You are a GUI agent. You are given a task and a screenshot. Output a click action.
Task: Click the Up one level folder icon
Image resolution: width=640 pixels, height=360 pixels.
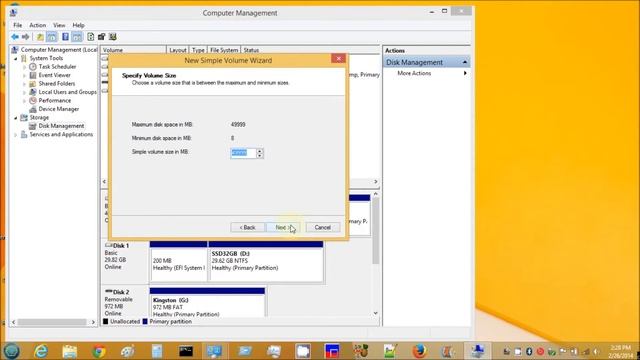click(40, 37)
